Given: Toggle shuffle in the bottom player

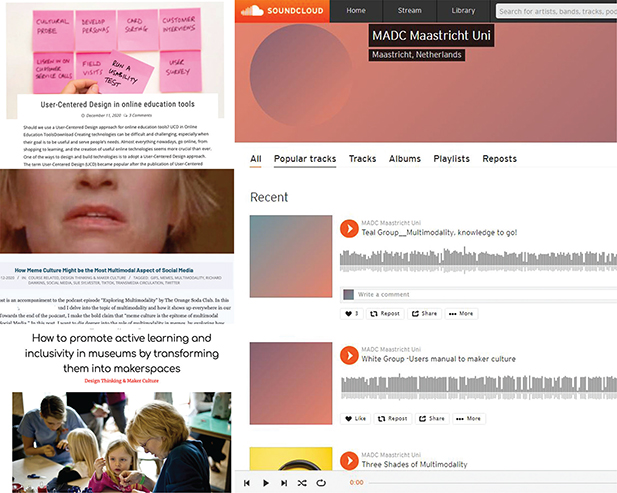Looking at the screenshot, I should pos(302,483).
